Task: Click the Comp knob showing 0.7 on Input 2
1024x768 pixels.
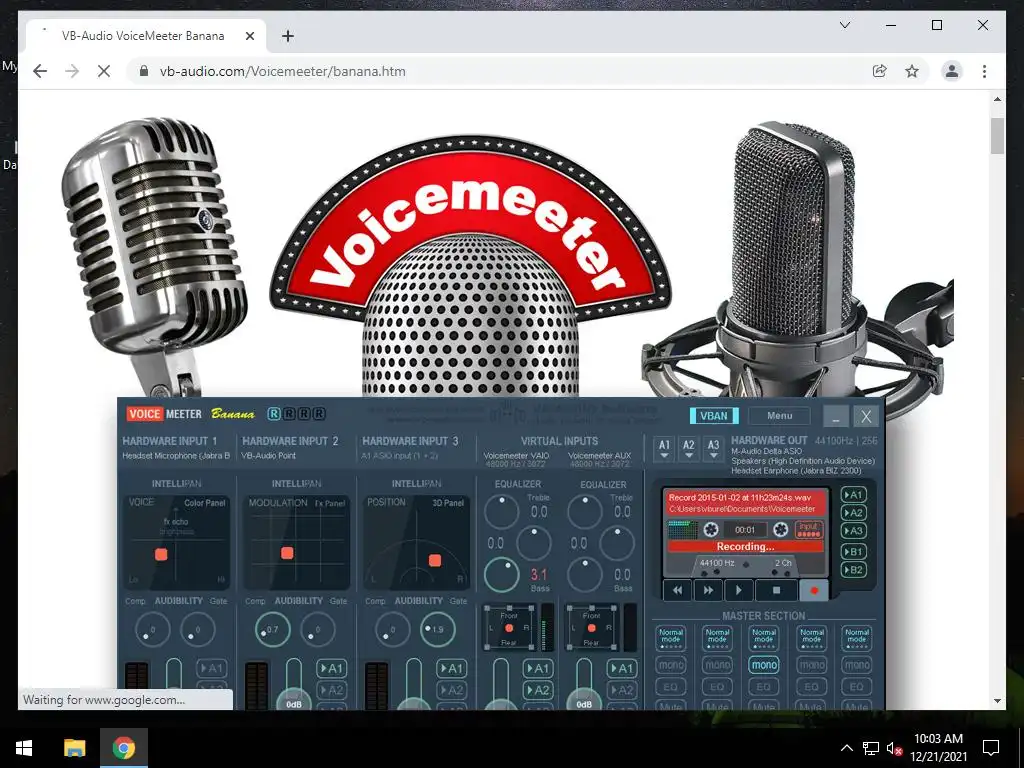Action: 272,630
